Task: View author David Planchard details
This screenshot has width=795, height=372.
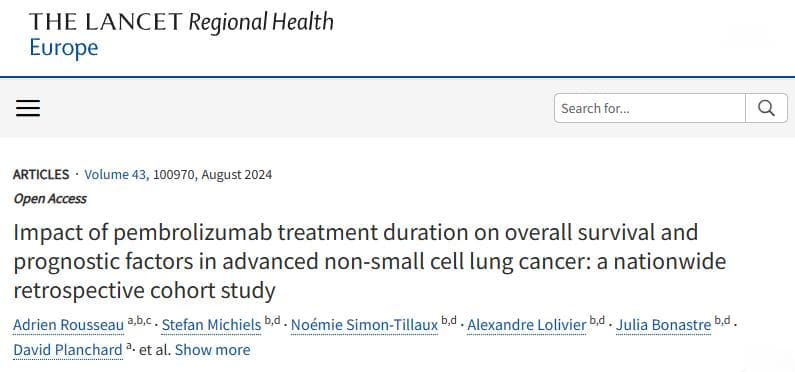Action: [68, 350]
